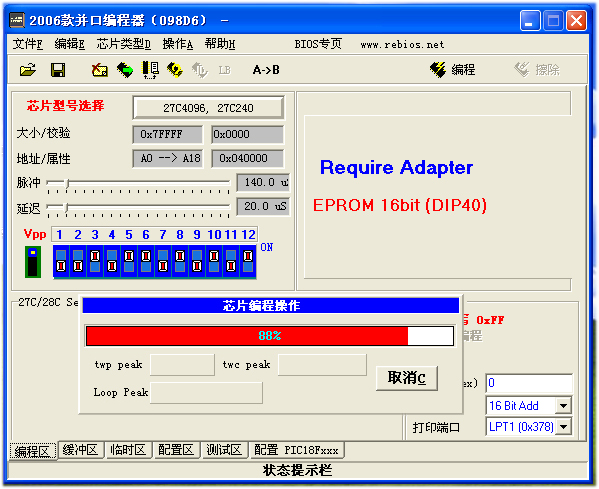The width and height of the screenshot is (599, 489).
Task: Click the 取消C cancel button
Action: coord(407,378)
